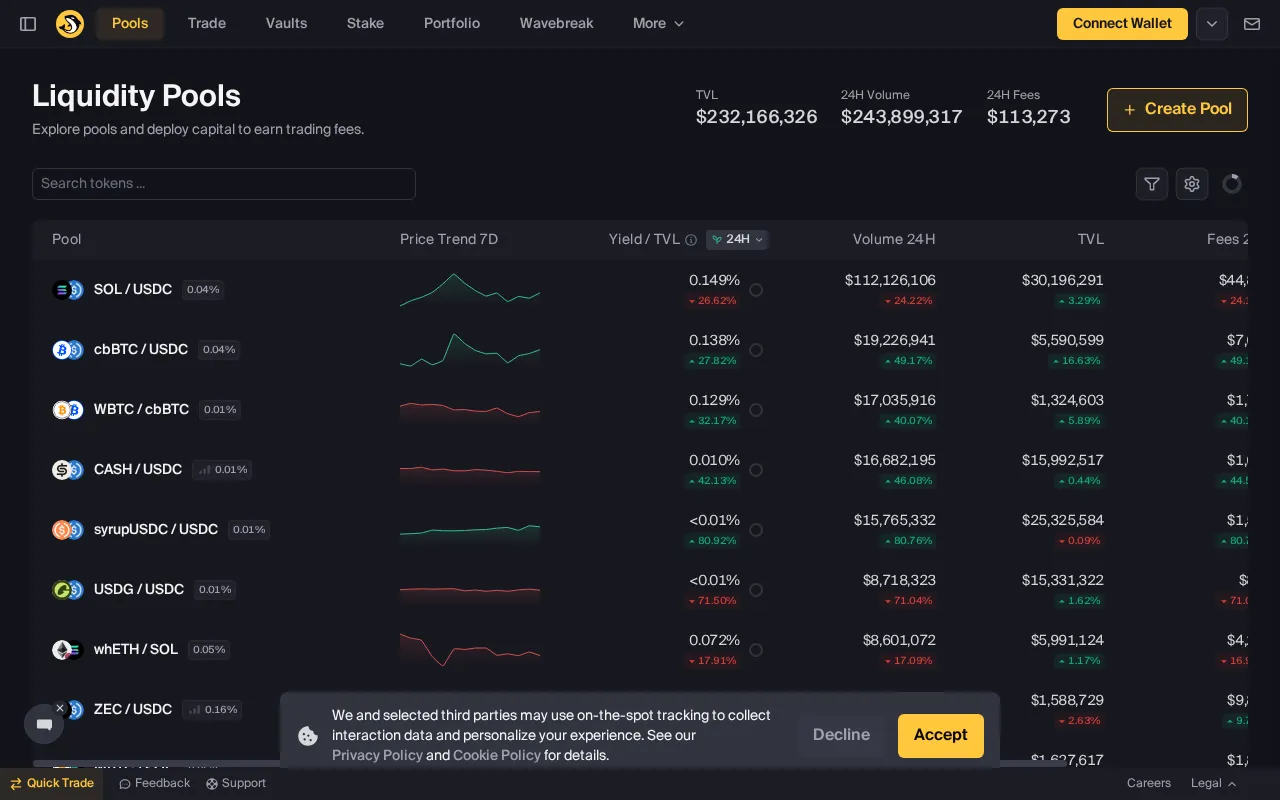Image resolution: width=1280 pixels, height=800 pixels.
Task: Switch to the Pools tab
Action: click(130, 24)
